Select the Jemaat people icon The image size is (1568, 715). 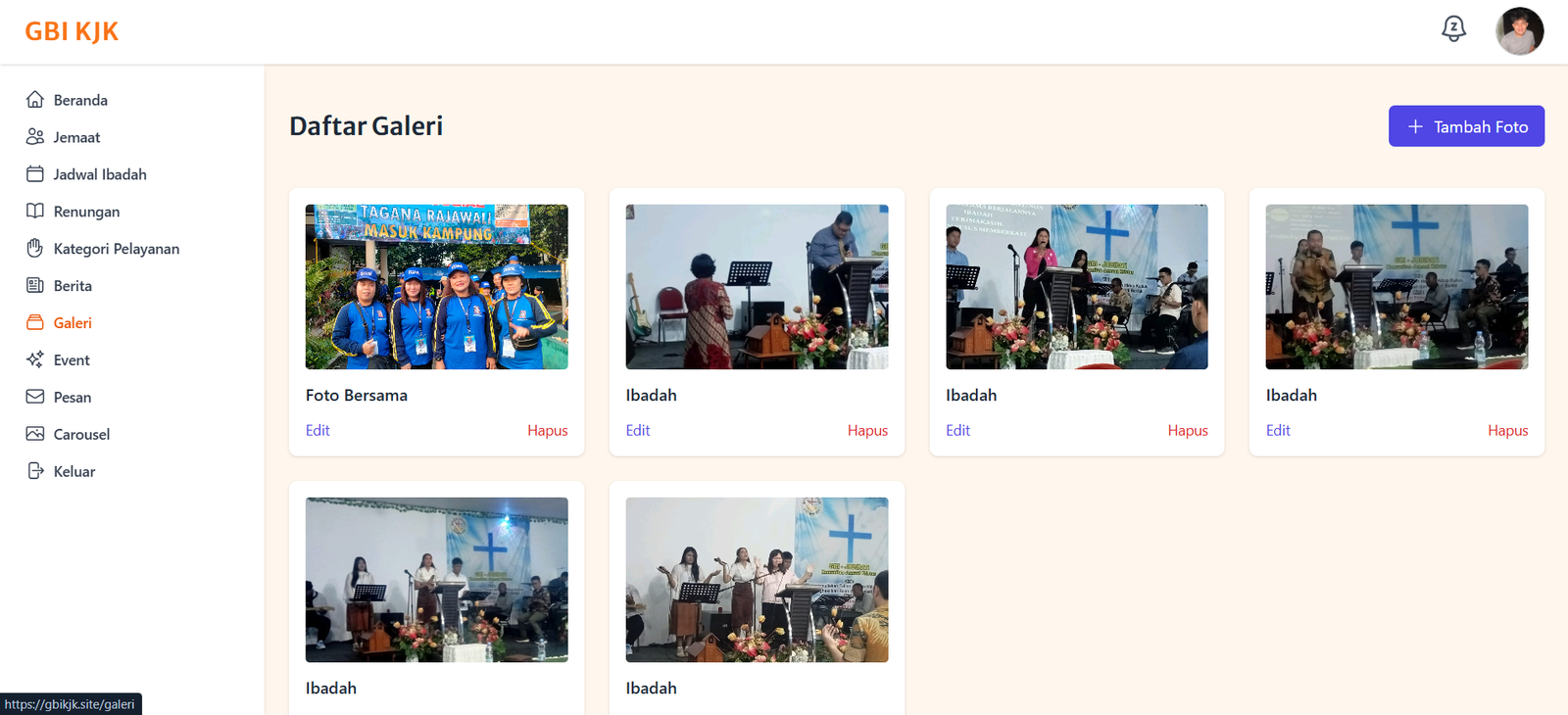[x=35, y=137]
